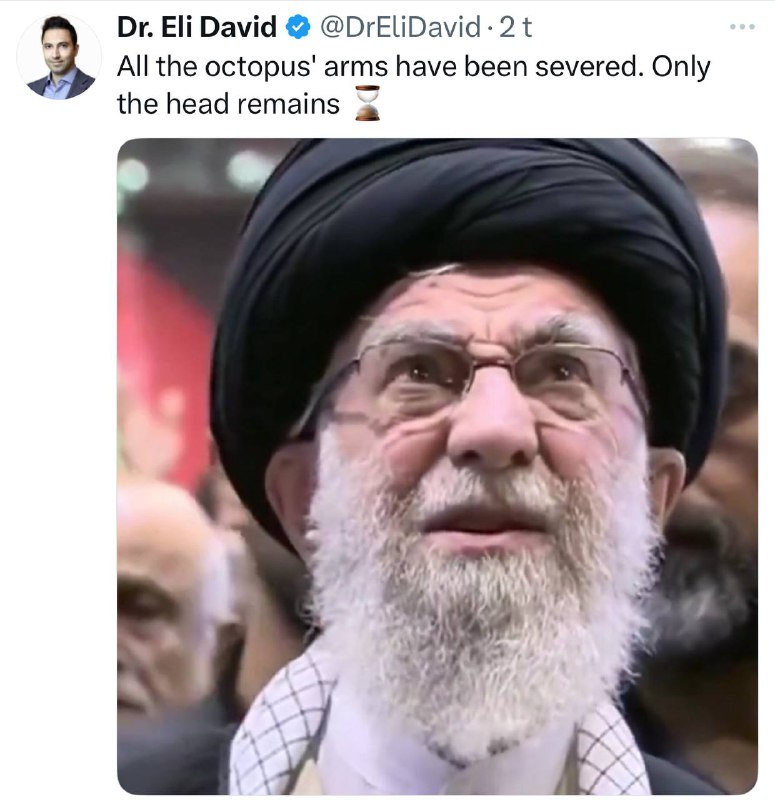Expand the attached photo in the tweet

coord(437,466)
